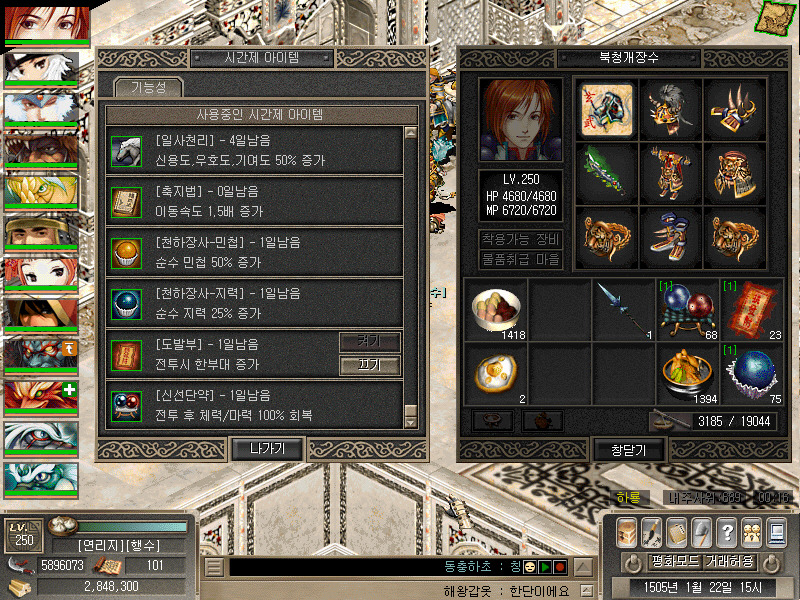This screenshot has height=600, width=800.
Task: Open the question mark help icon
Action: [x=727, y=533]
